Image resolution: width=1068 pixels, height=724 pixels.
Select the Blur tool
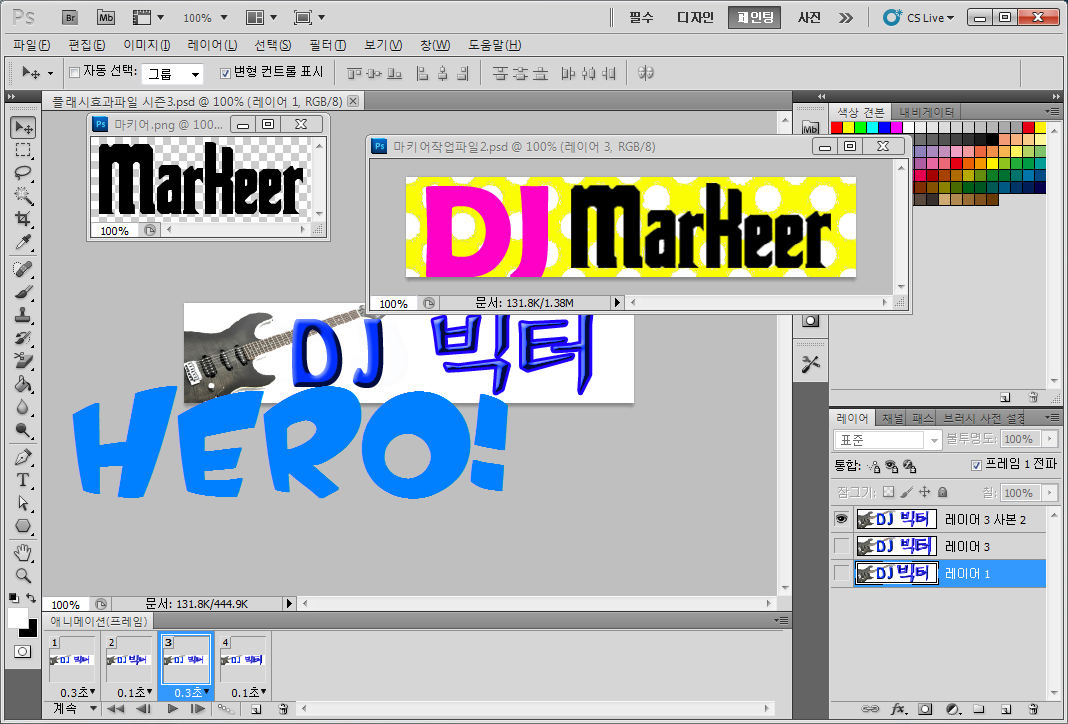point(23,407)
